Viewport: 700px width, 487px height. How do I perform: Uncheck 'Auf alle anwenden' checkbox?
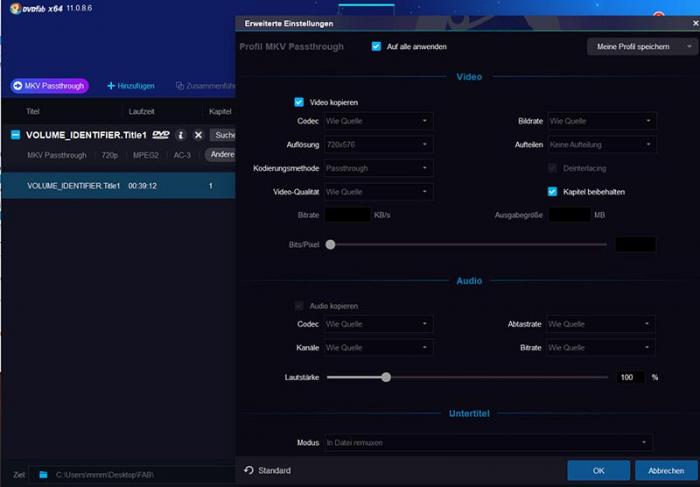(x=376, y=46)
